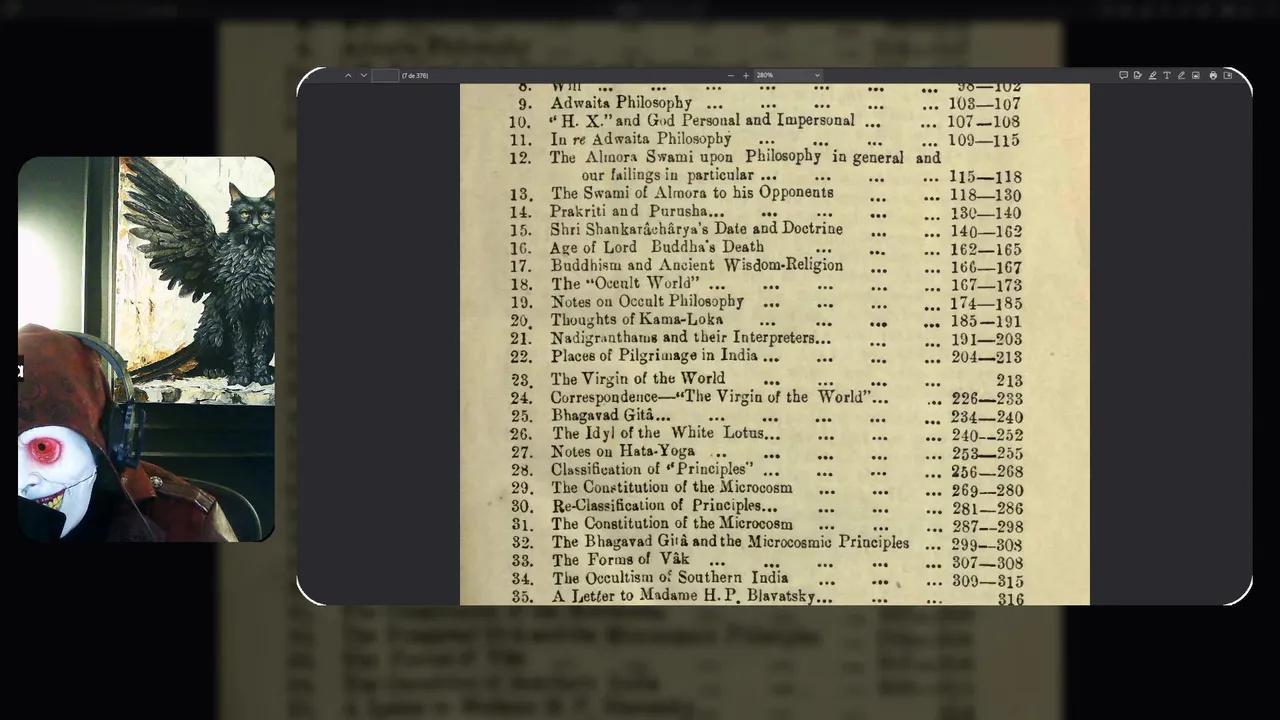Click "Buddhism and Ancient Wisdom-Religion" entry
The height and width of the screenshot is (720, 1280).
(696, 266)
